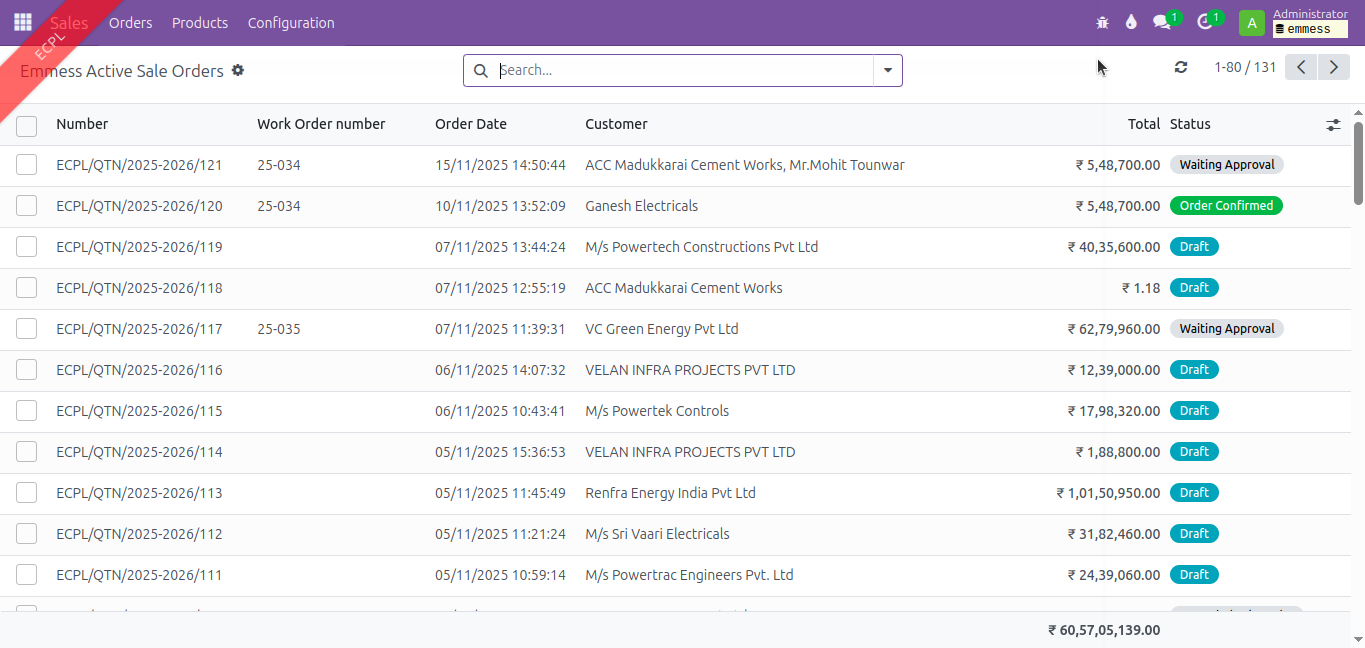This screenshot has height=648, width=1365.
Task: Click the debug bug icon
Action: coord(1102,22)
